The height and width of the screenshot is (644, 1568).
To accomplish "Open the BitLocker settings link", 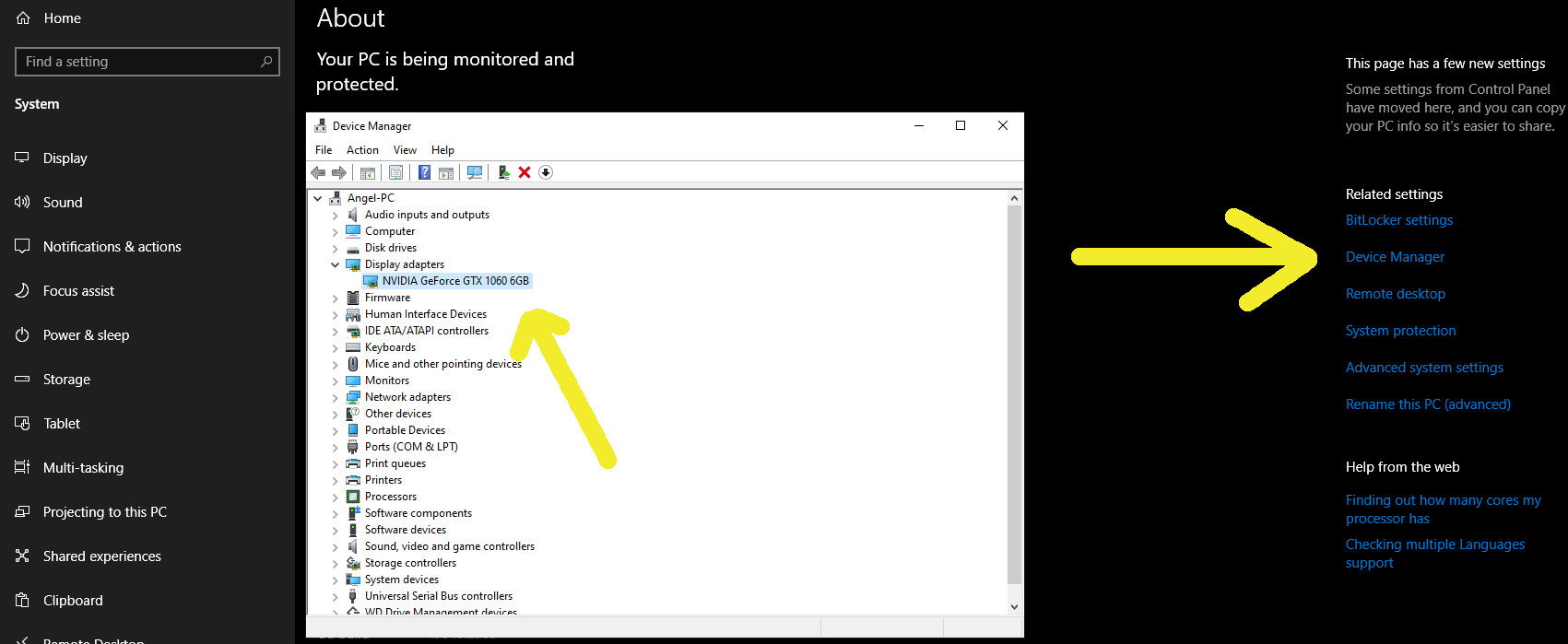I will click(x=1398, y=220).
